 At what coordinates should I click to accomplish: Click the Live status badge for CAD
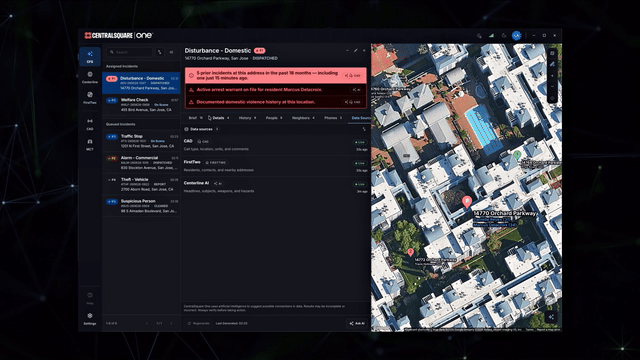pyautogui.click(x=360, y=142)
